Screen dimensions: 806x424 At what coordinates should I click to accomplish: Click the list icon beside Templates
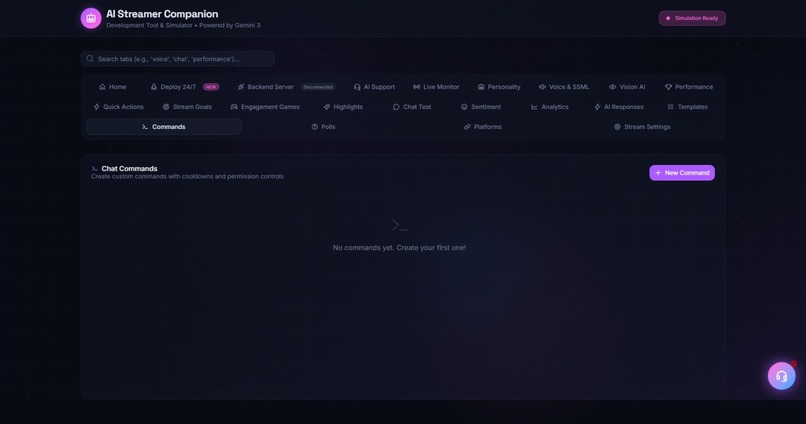pyautogui.click(x=670, y=107)
